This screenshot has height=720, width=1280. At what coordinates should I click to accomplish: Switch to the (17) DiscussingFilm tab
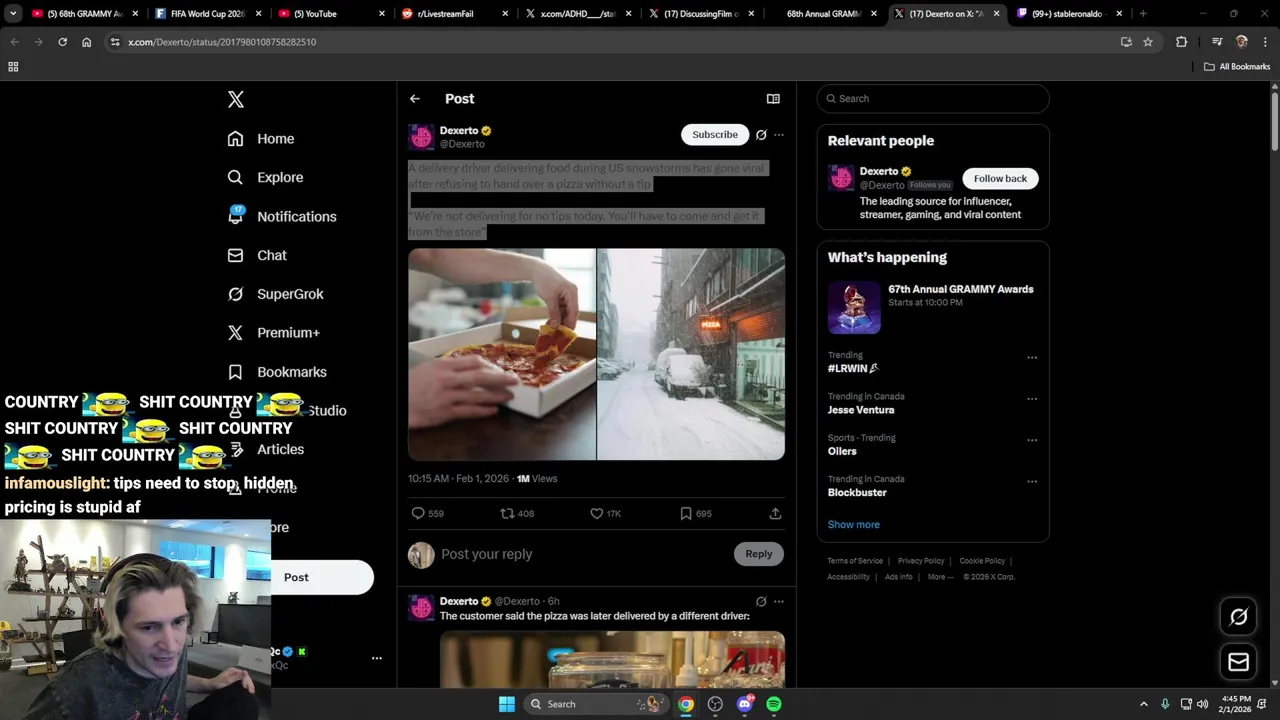click(700, 14)
